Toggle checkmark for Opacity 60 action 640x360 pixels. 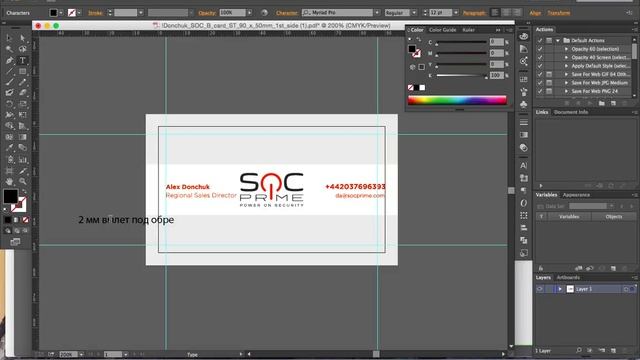tap(540, 49)
